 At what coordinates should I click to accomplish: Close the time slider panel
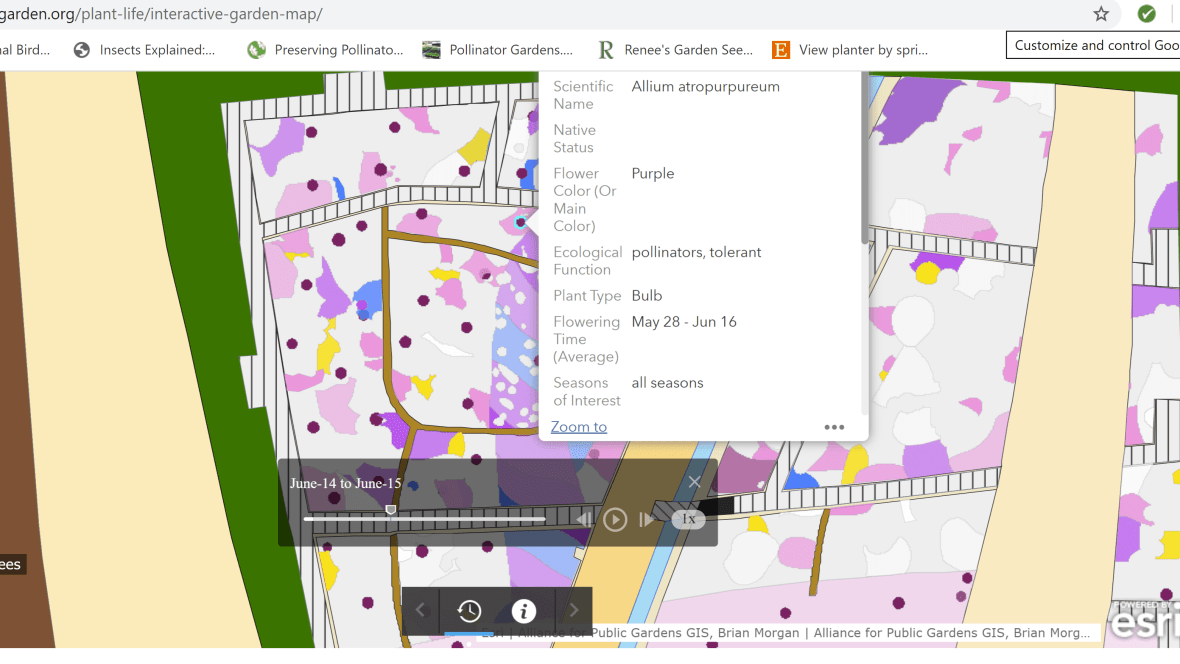tap(694, 482)
